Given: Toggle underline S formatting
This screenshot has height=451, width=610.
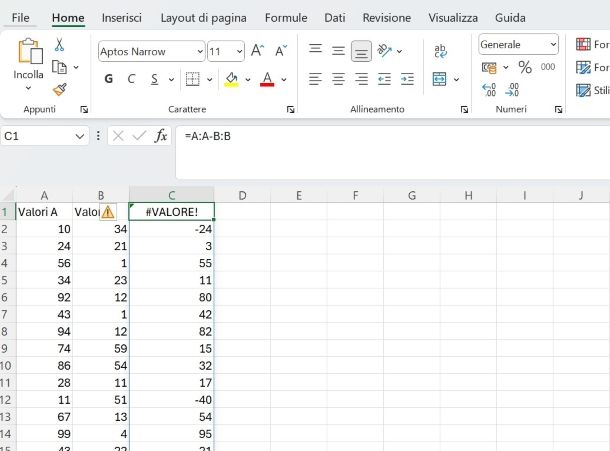Looking at the screenshot, I should (154, 79).
